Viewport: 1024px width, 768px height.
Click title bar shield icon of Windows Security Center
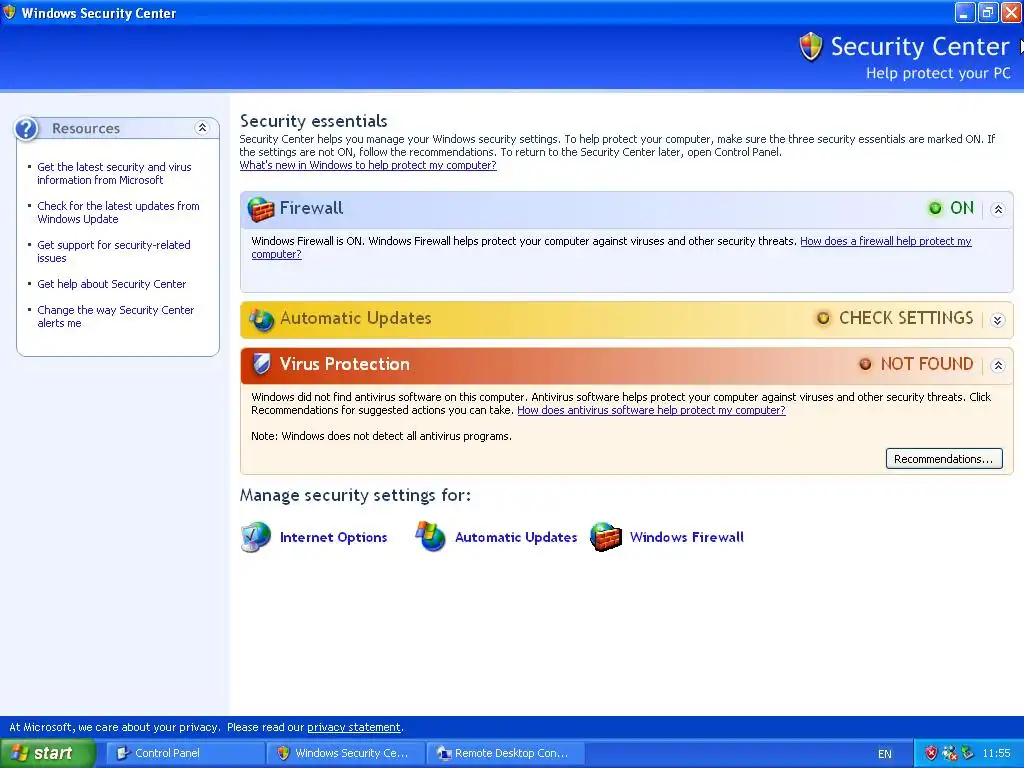(x=9, y=12)
